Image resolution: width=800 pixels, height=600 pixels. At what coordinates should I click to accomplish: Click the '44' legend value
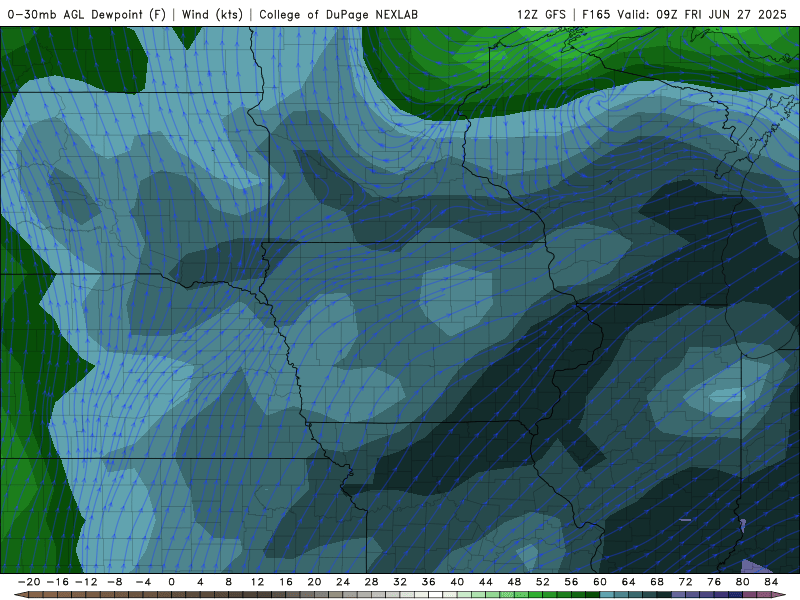point(486,582)
